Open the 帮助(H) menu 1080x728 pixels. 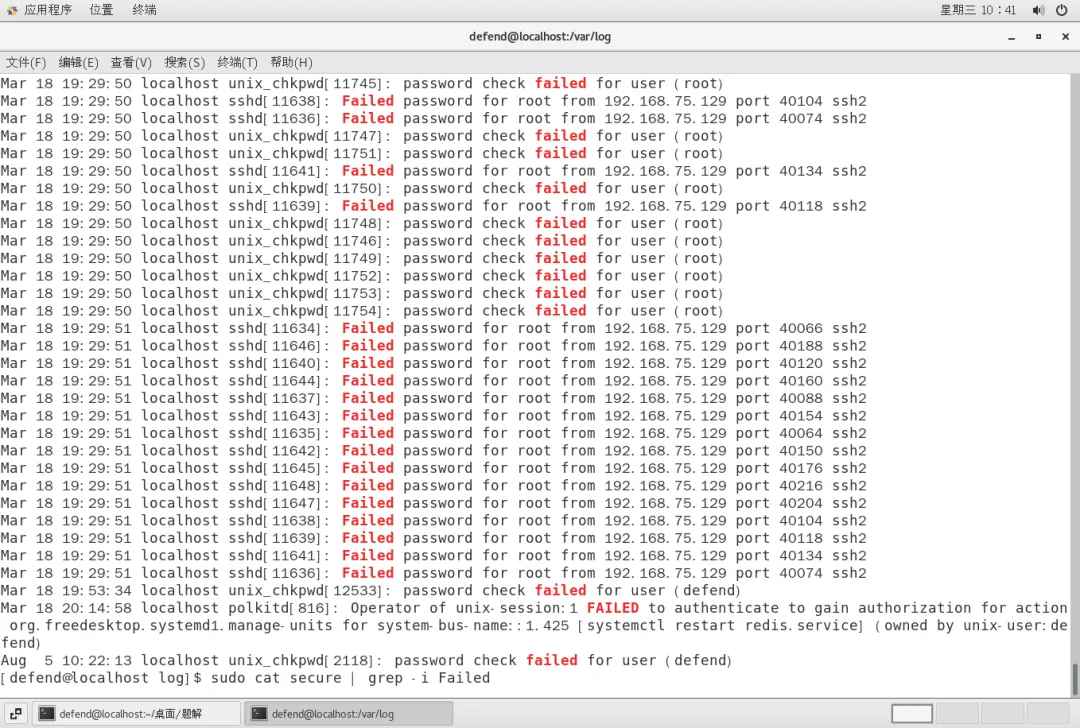click(x=291, y=63)
